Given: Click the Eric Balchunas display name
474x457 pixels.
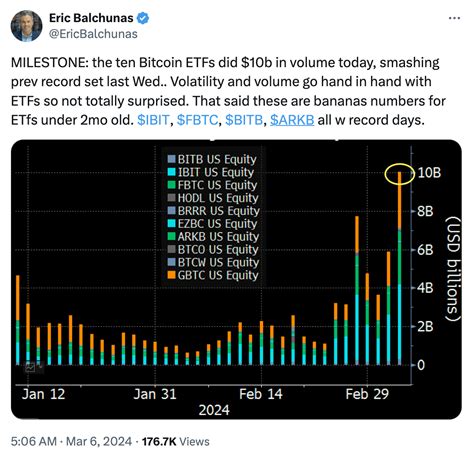Looking at the screenshot, I should point(91,18).
